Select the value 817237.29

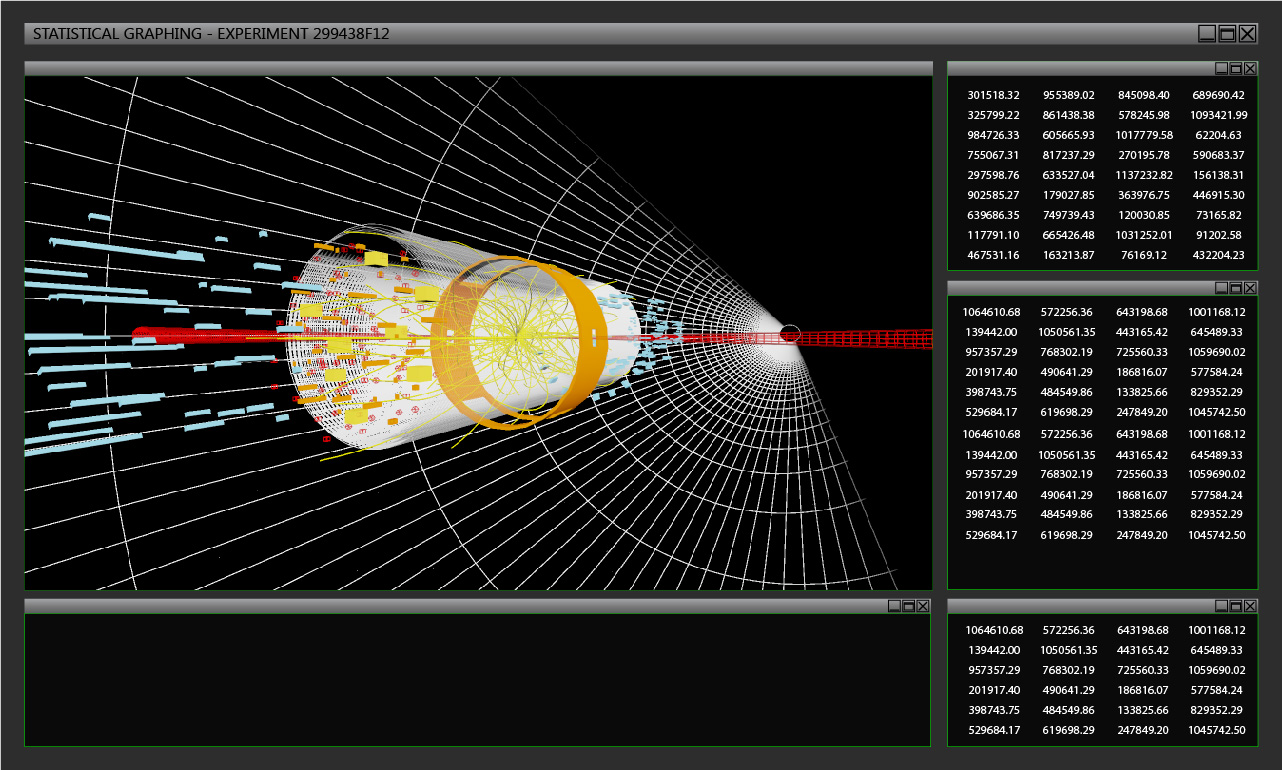1069,155
